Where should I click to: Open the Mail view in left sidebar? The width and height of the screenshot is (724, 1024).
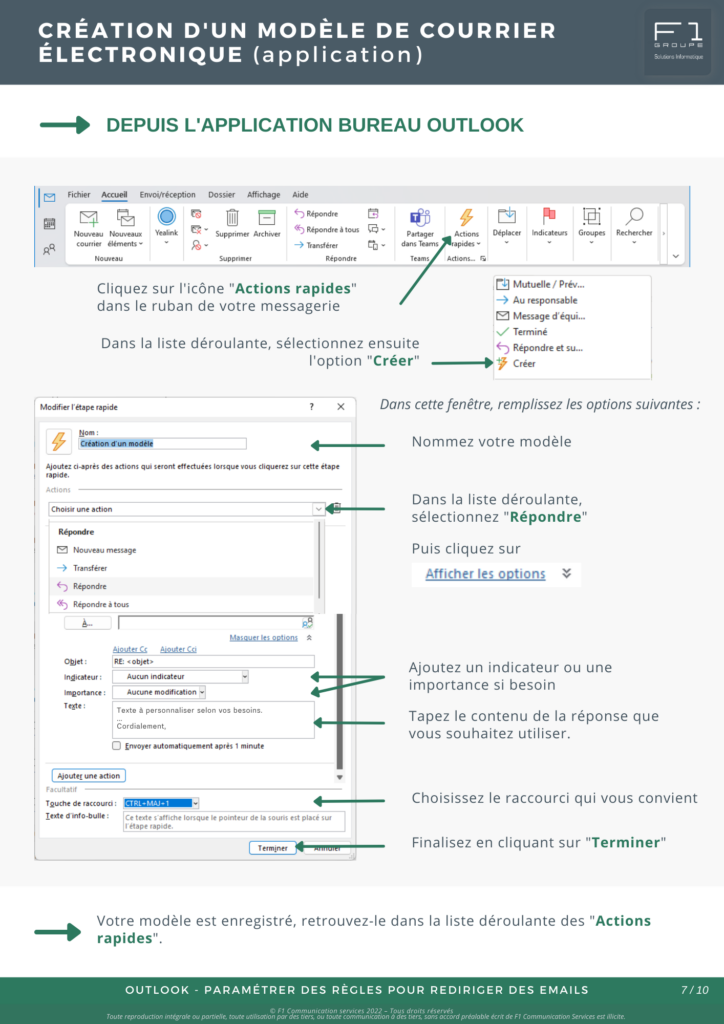click(x=49, y=198)
